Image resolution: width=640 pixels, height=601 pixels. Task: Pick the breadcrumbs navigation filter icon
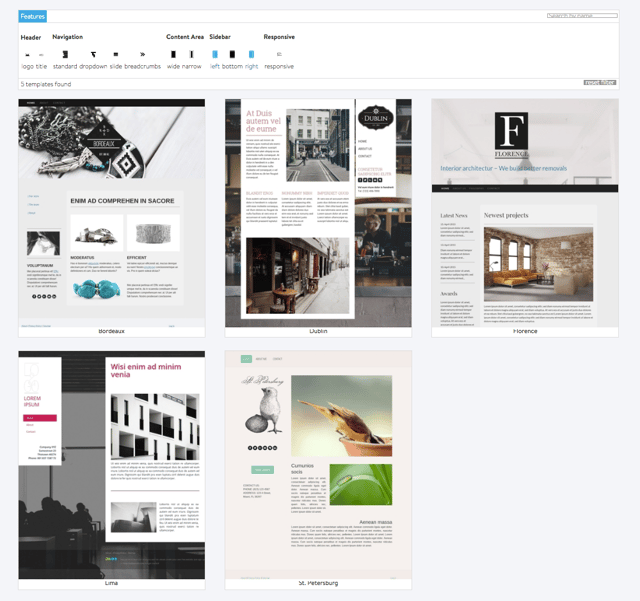[143, 54]
